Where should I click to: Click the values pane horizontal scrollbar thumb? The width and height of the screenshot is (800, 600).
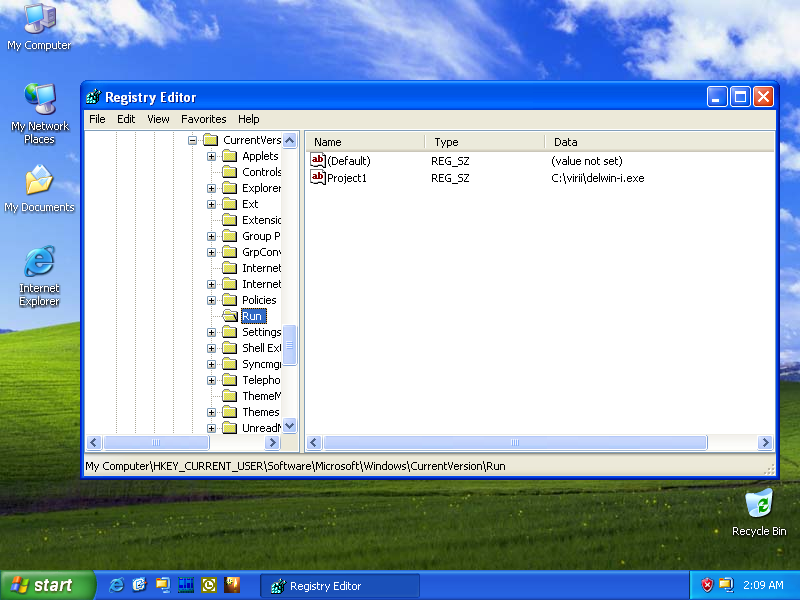[515, 442]
